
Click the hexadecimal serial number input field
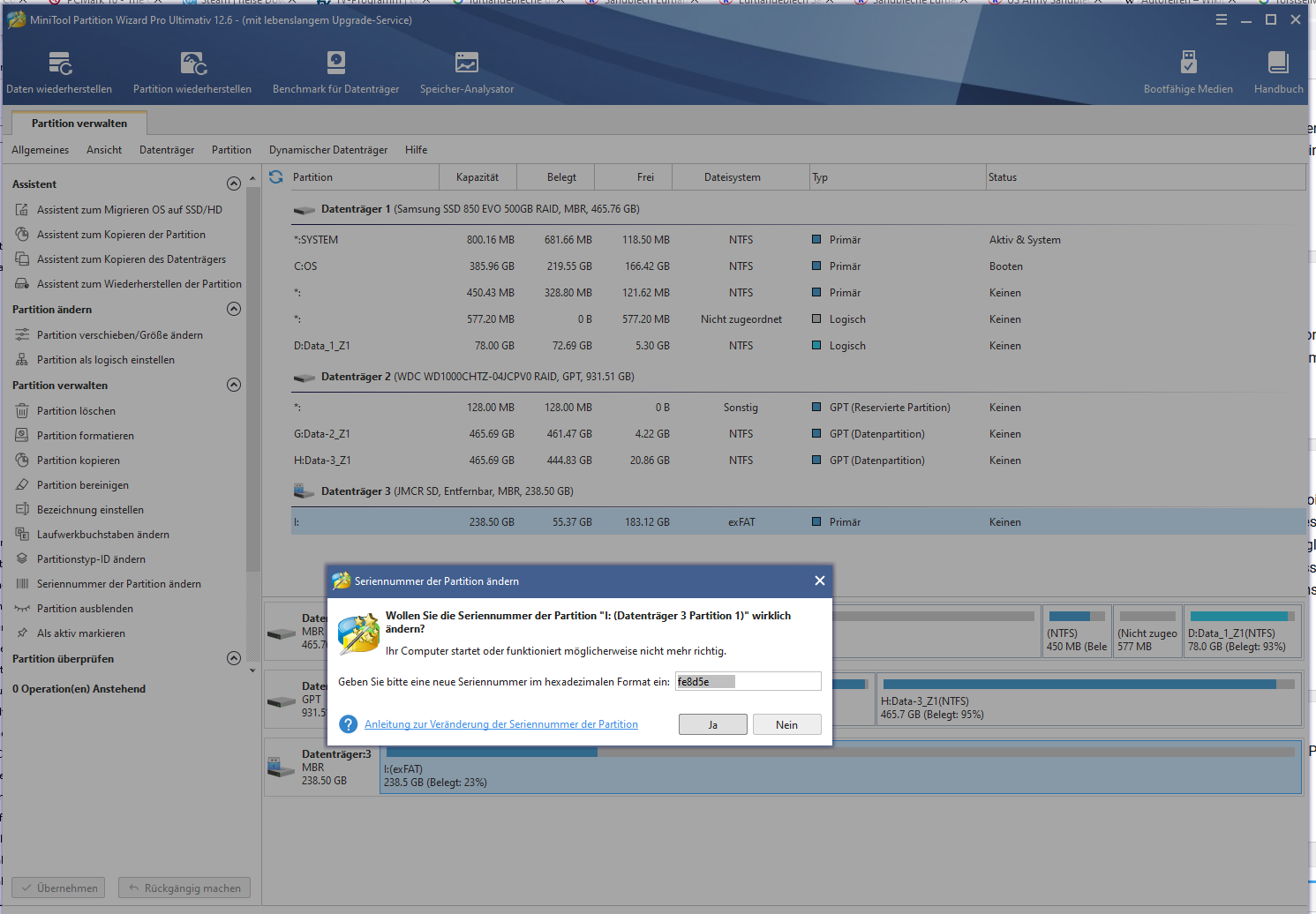point(748,681)
